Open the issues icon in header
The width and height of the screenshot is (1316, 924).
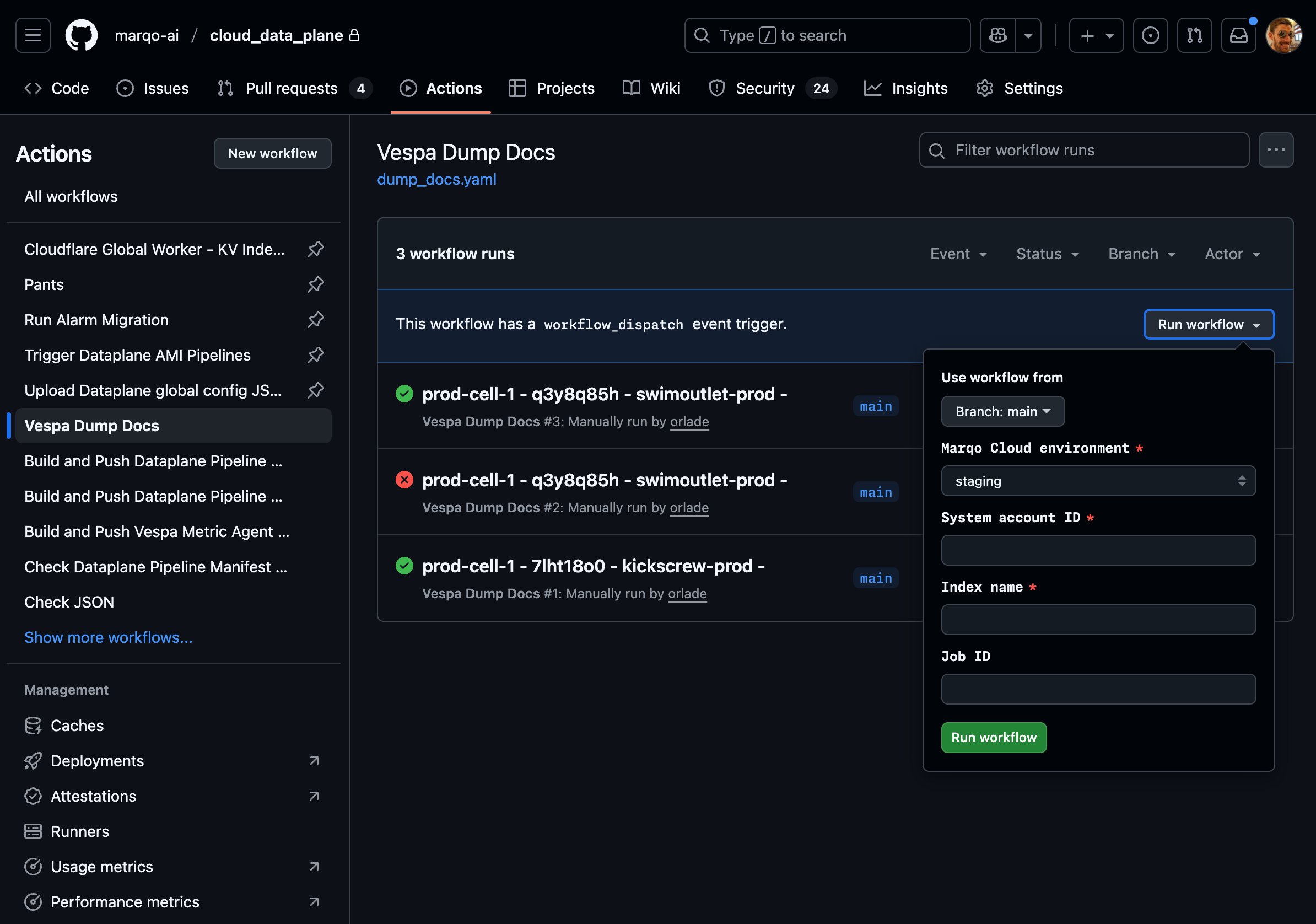coord(1150,36)
